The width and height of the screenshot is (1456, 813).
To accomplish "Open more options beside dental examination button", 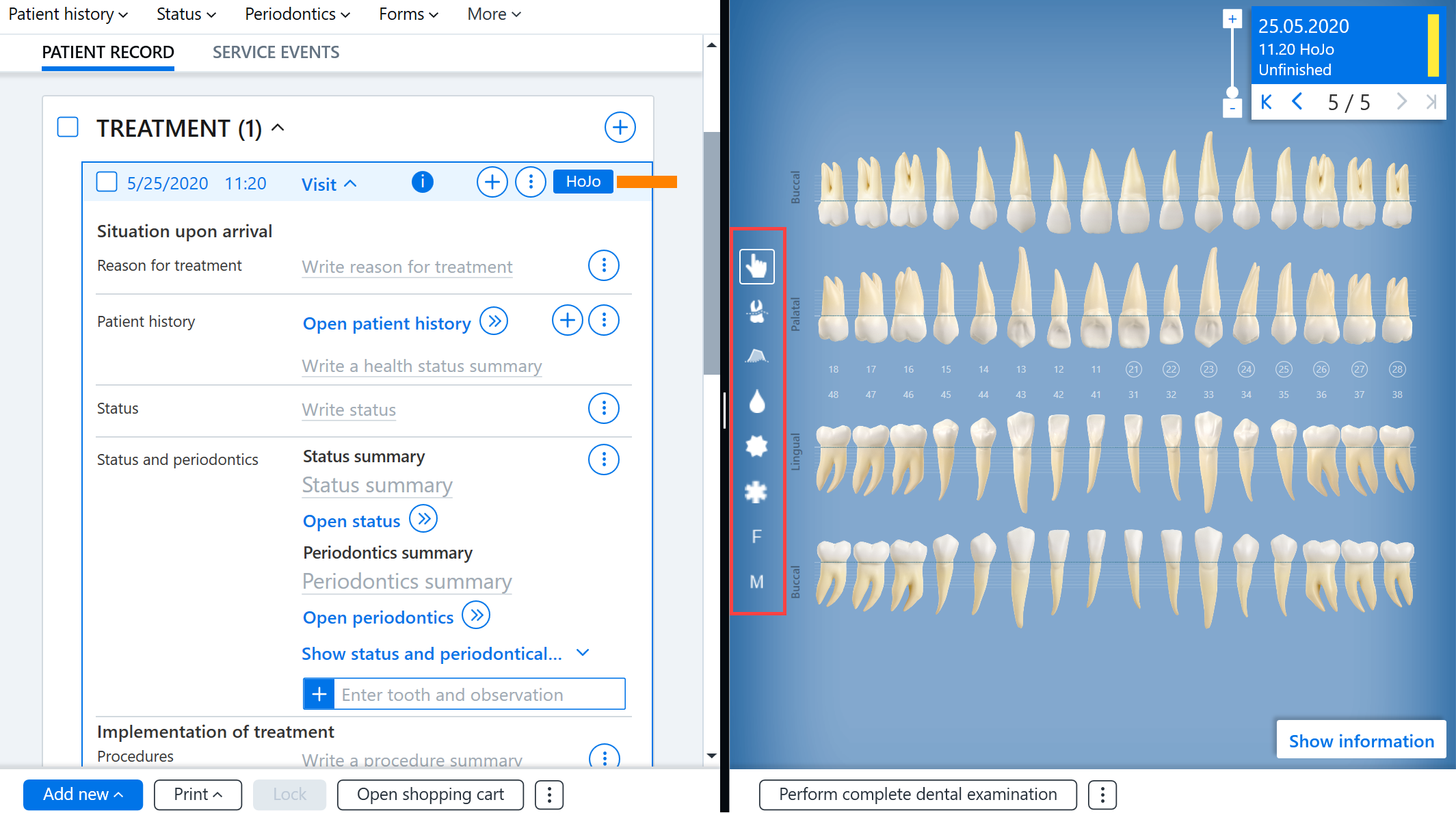I will click(1102, 795).
